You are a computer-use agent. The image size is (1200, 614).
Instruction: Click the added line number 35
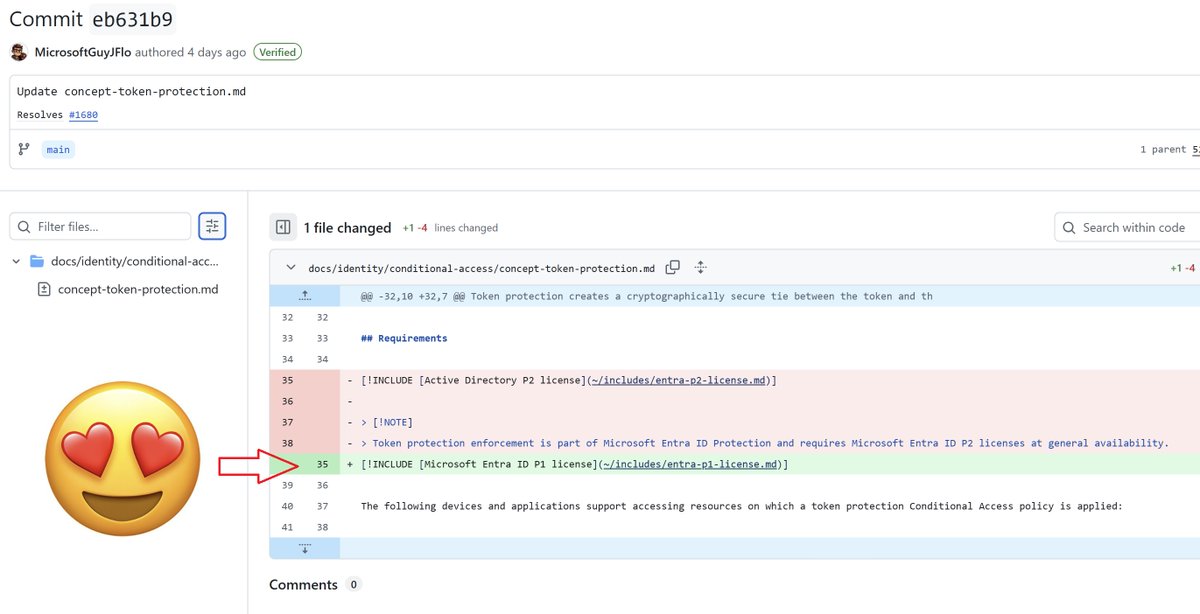322,464
